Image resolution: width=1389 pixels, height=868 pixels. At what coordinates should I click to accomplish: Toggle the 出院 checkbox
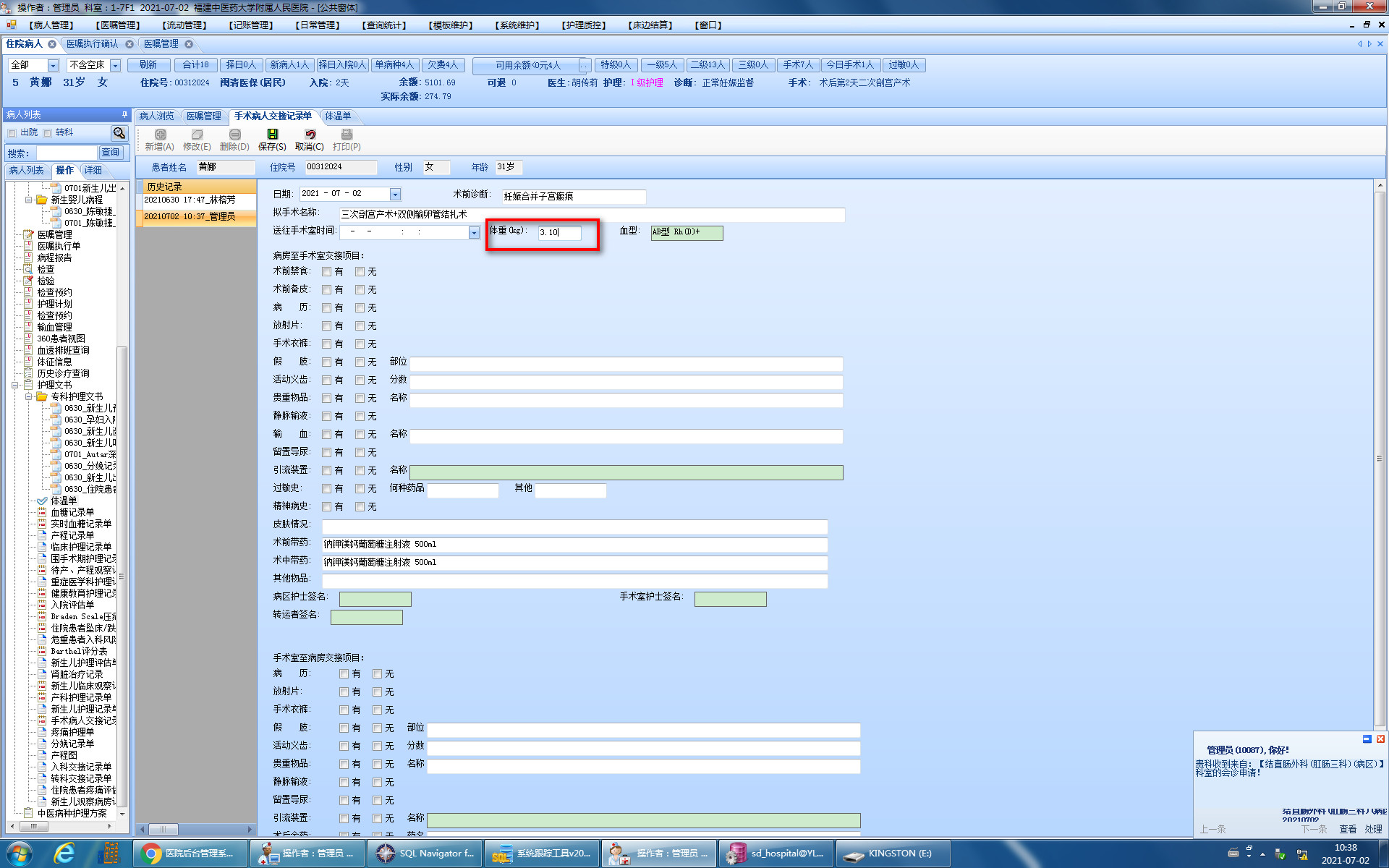click(12, 133)
